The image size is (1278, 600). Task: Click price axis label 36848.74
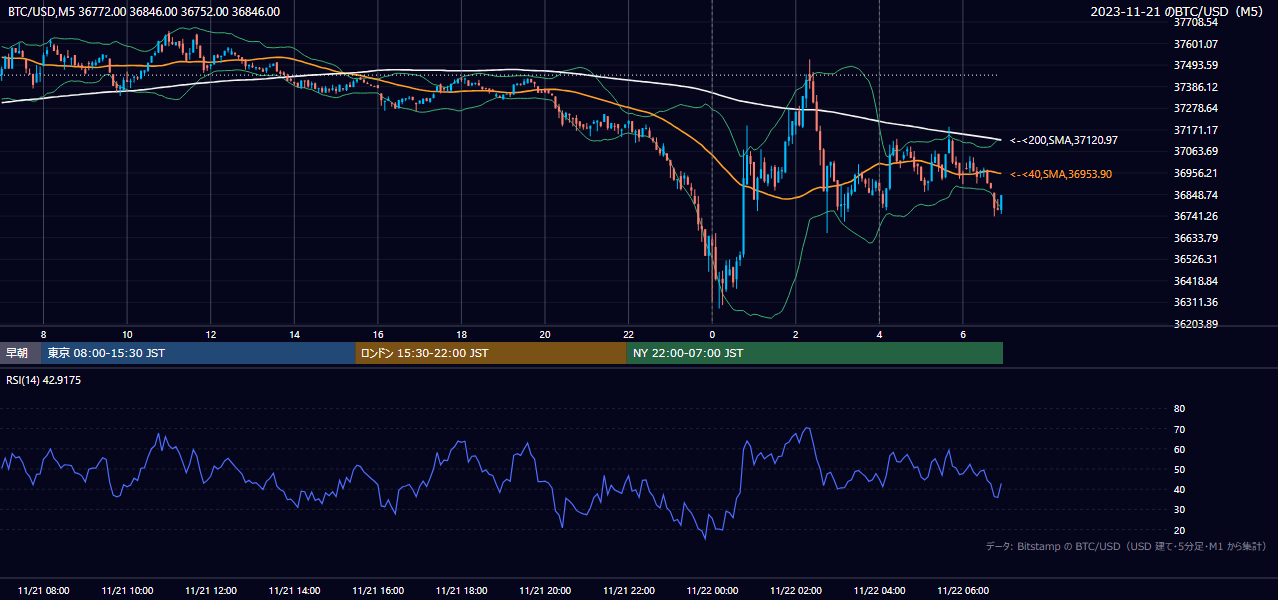click(1196, 195)
